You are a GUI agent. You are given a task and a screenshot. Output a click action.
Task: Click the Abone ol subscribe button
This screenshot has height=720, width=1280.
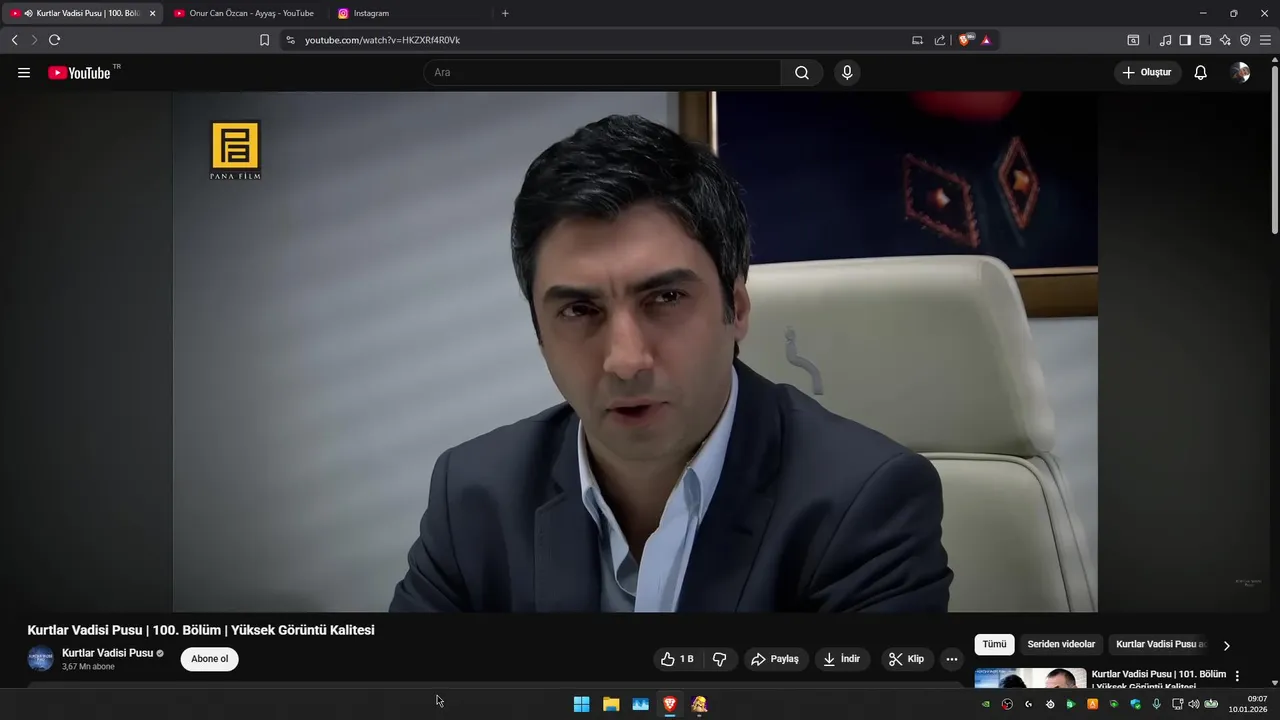tap(210, 659)
